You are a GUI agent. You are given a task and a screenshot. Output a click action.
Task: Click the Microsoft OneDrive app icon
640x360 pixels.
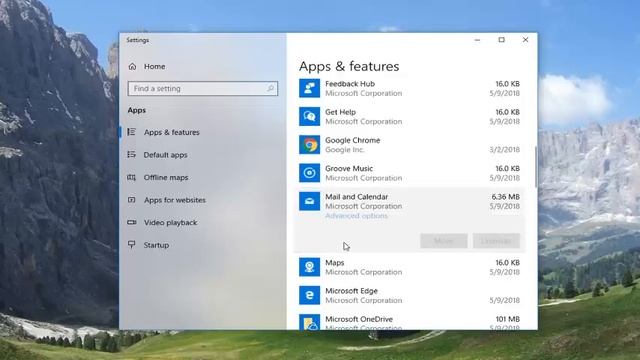309,322
